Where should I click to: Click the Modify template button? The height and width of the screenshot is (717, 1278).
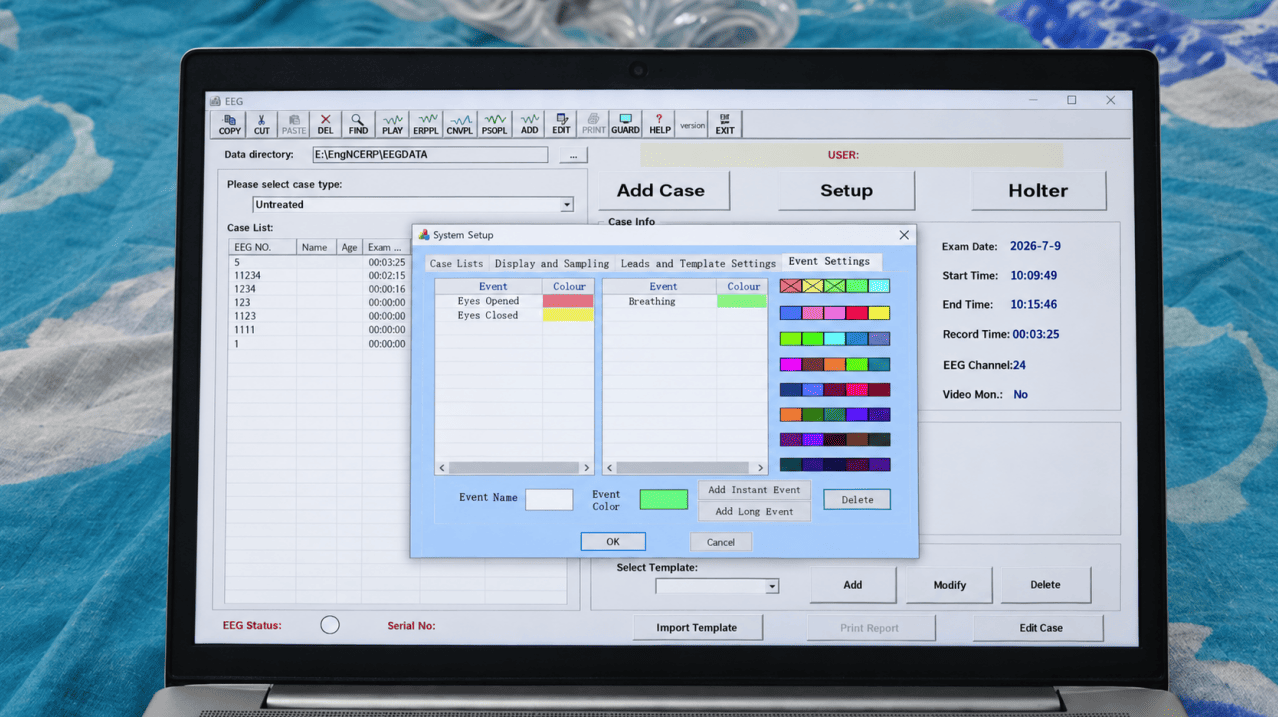(949, 585)
